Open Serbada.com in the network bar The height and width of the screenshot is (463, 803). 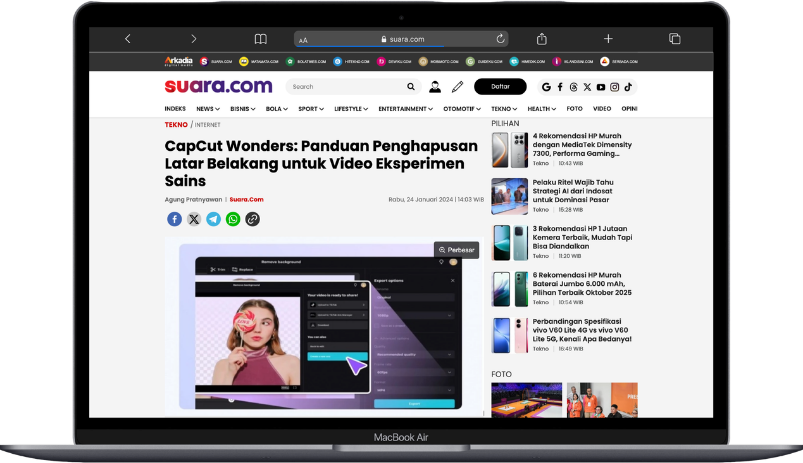(619, 61)
